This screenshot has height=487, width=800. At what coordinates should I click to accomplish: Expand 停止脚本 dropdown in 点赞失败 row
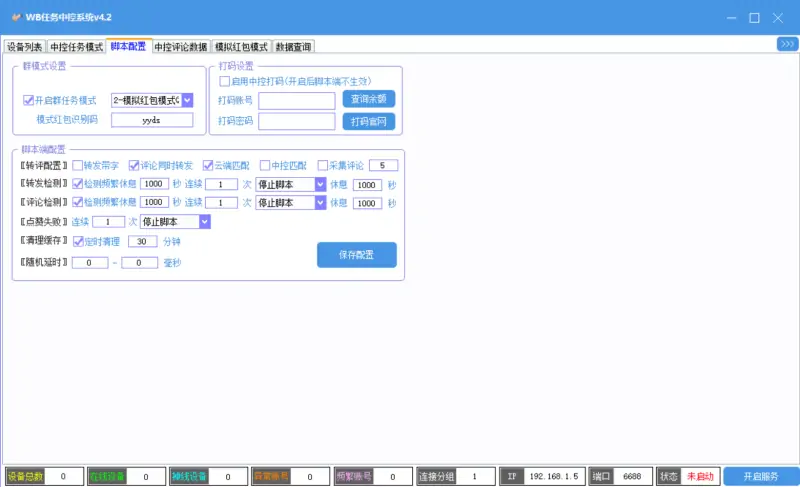point(204,222)
